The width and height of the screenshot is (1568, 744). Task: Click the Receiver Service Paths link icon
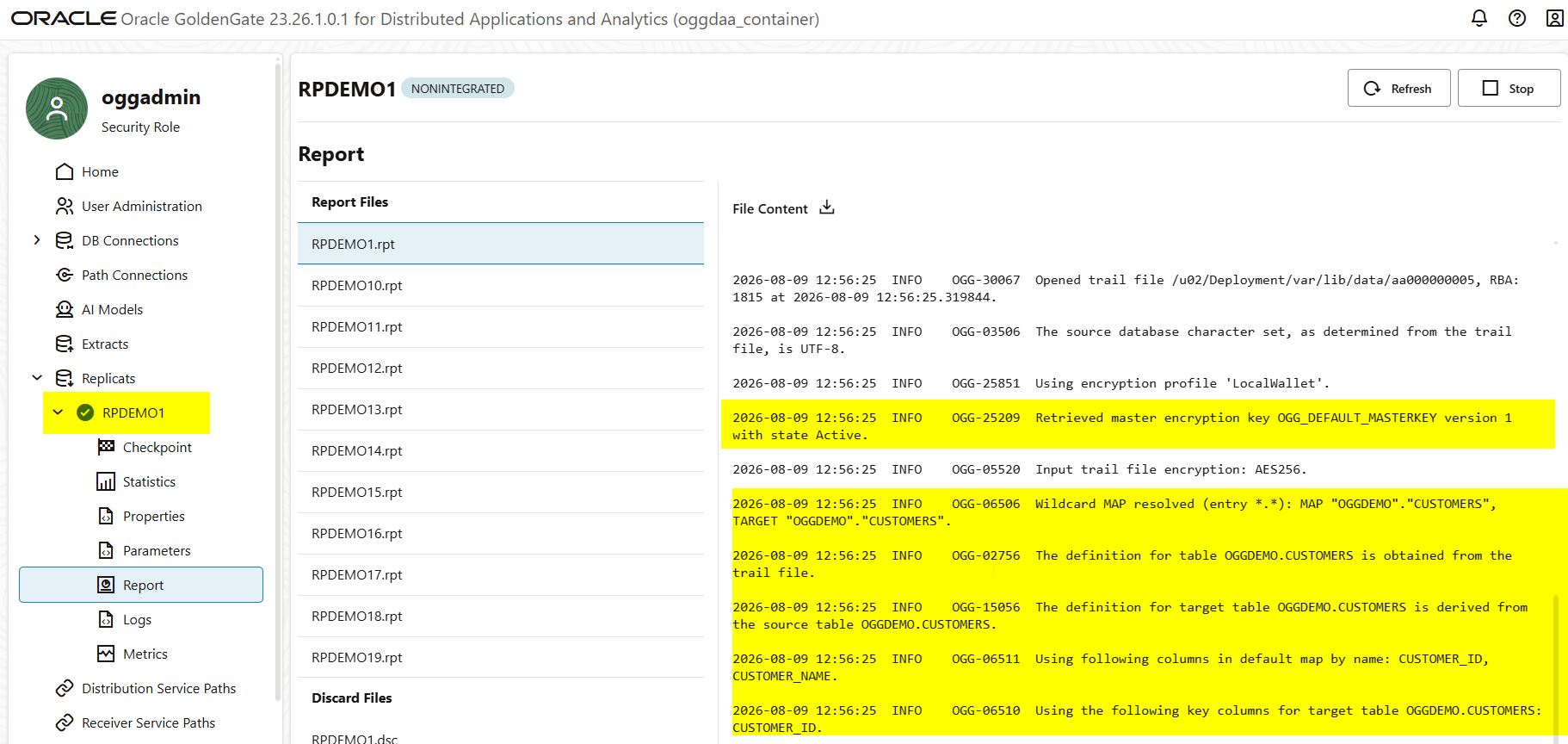point(65,722)
